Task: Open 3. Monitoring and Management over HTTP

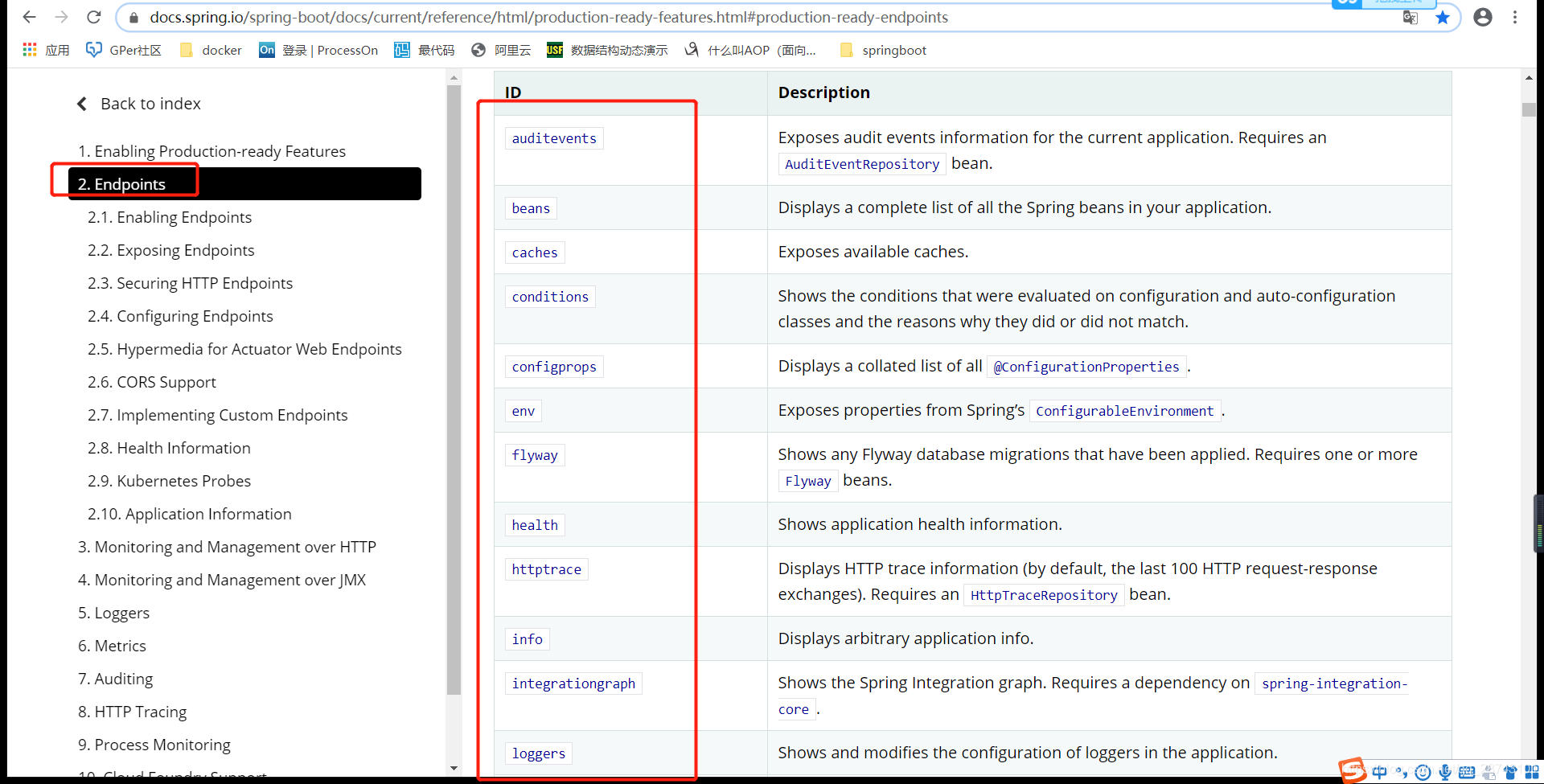Action: [227, 547]
